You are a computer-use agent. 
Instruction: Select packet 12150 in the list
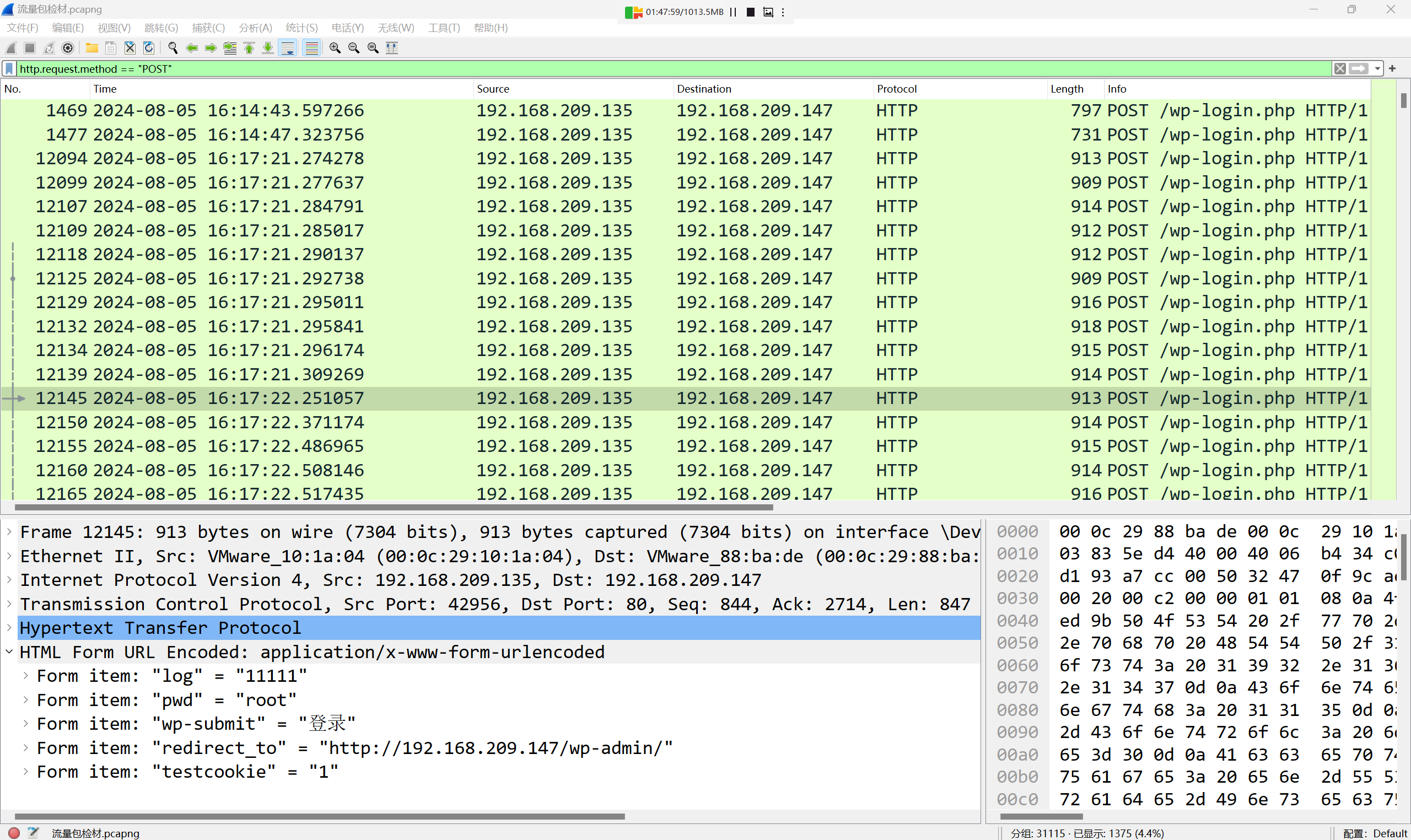click(x=686, y=422)
